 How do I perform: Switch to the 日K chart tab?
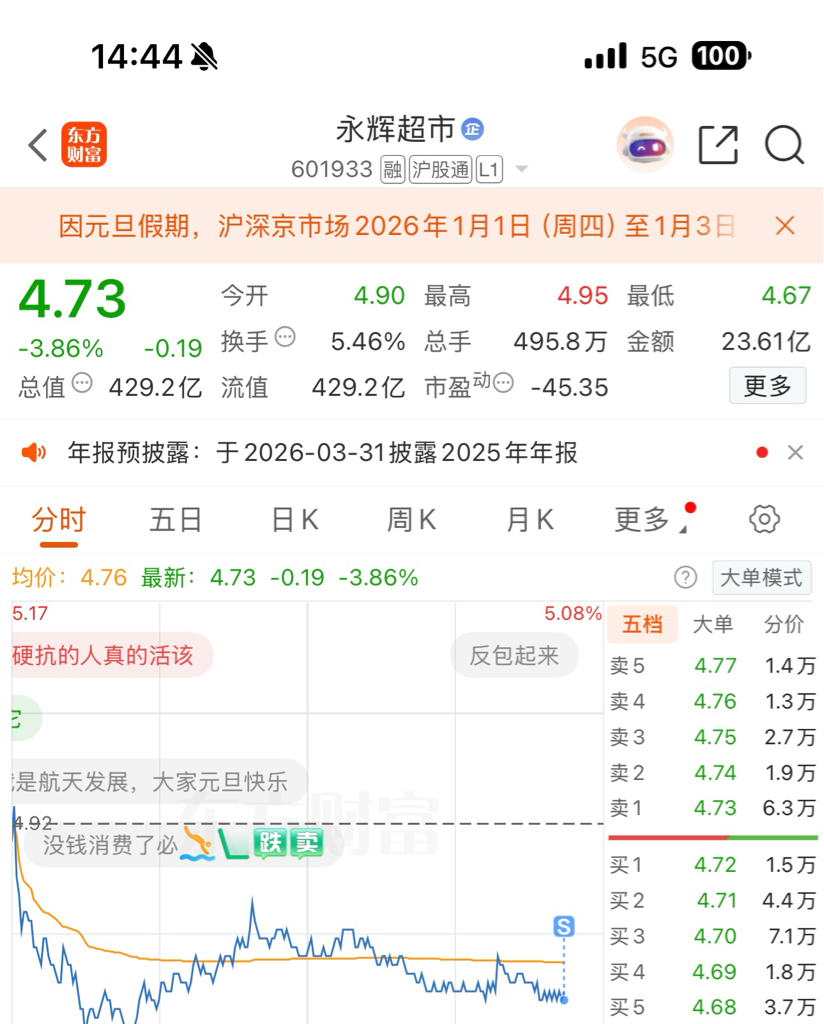[294, 520]
